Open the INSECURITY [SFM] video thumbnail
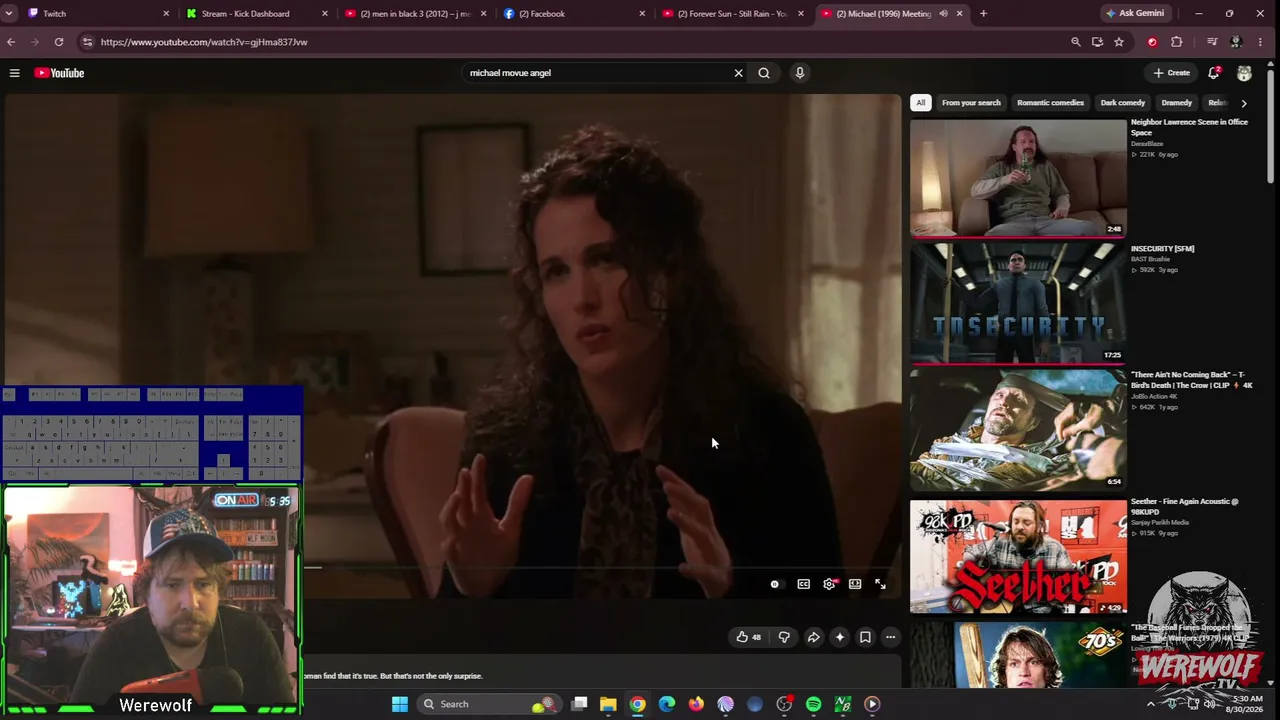 [x=1018, y=304]
